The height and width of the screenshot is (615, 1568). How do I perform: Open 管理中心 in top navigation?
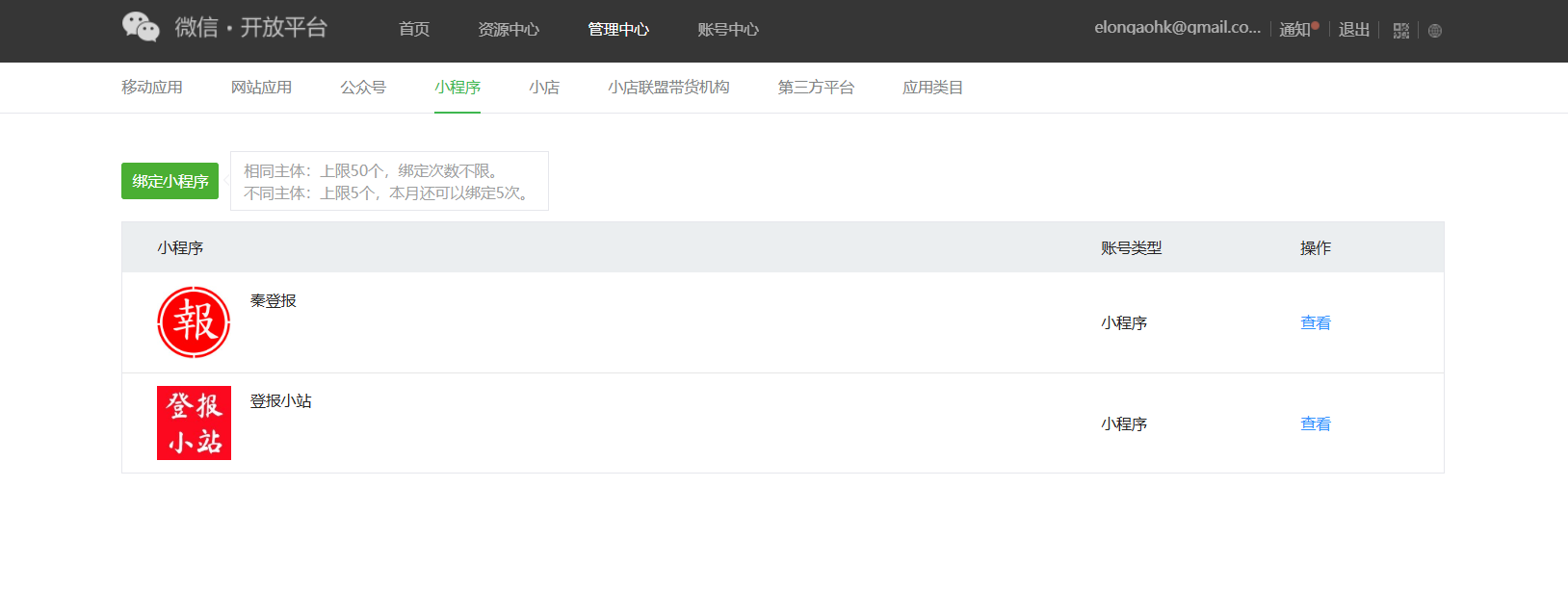(618, 30)
